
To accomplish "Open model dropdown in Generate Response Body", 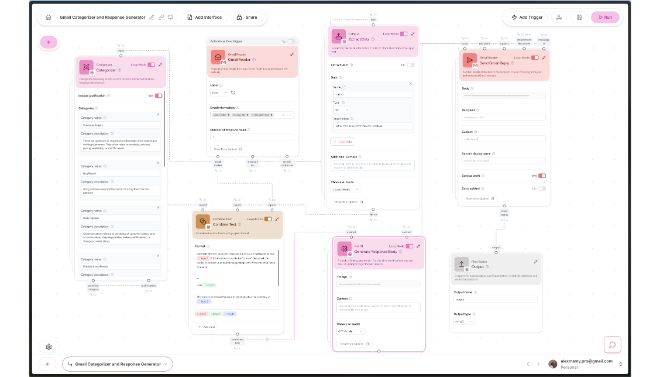I will 350,332.
